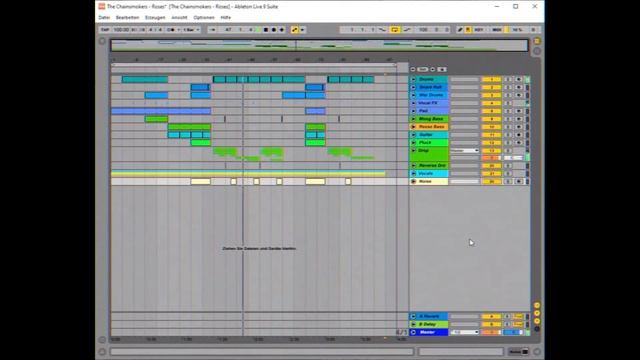Arm the War Drums track for recording
The image size is (640, 360).
(x=519, y=95)
